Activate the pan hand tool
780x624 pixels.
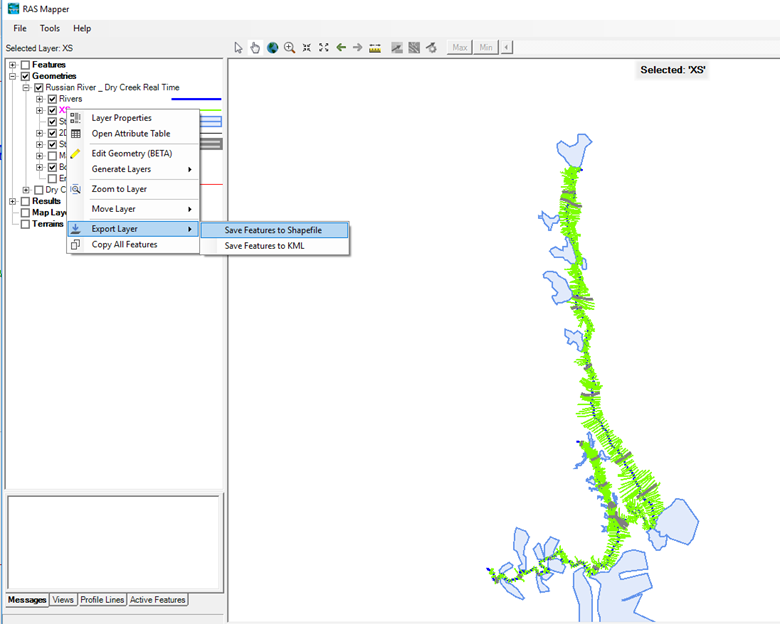[x=255, y=47]
